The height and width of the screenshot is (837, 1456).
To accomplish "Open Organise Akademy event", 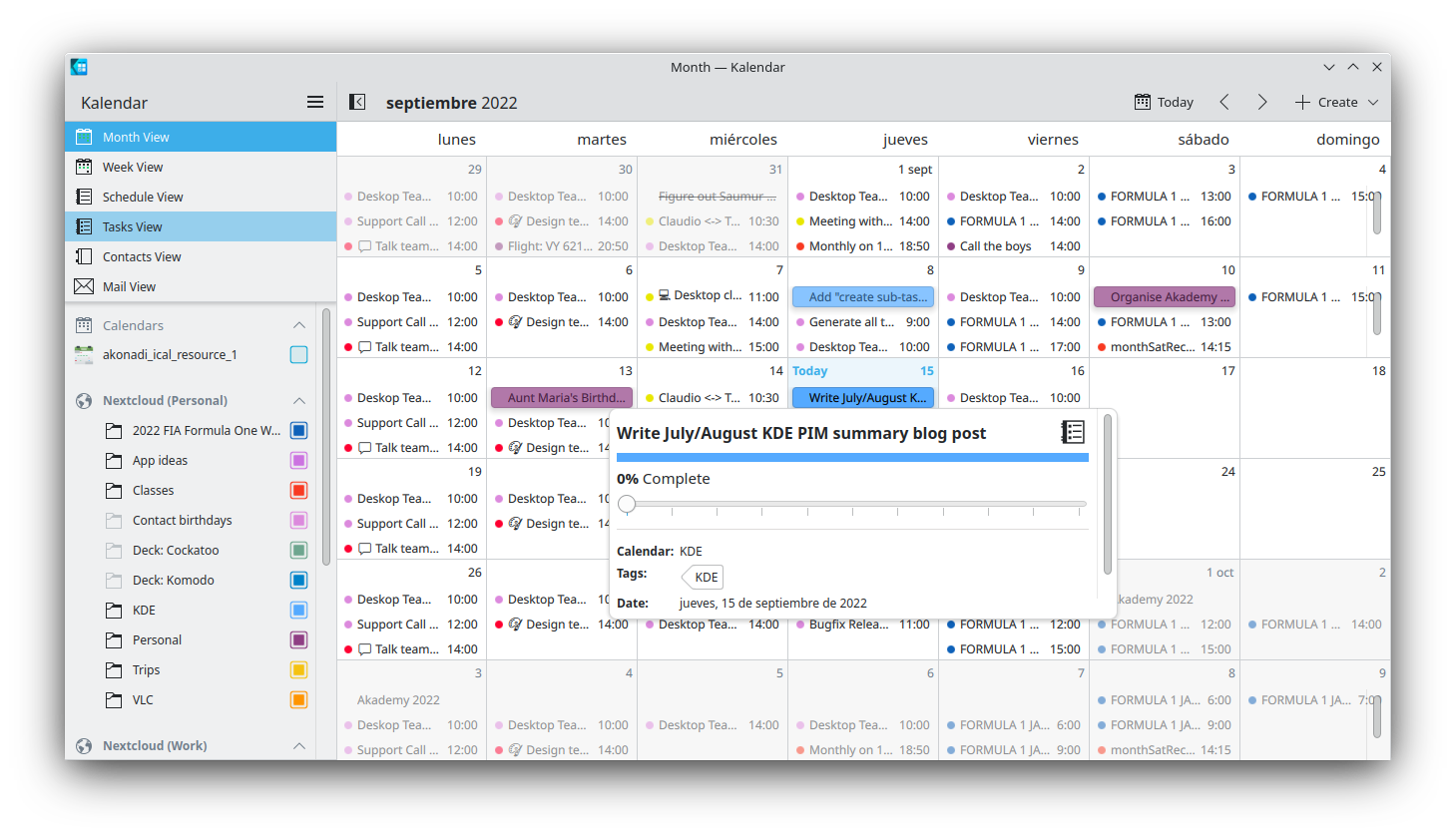I will click(1165, 296).
